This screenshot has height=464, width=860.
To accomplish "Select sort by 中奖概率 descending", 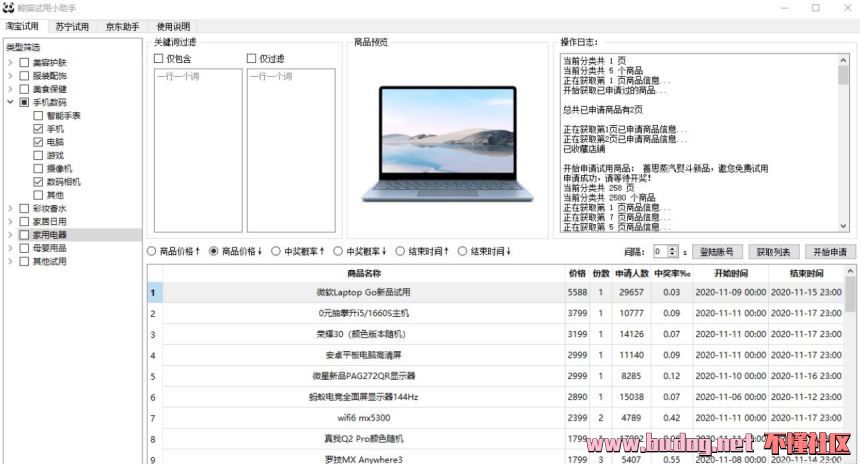I will 338,251.
